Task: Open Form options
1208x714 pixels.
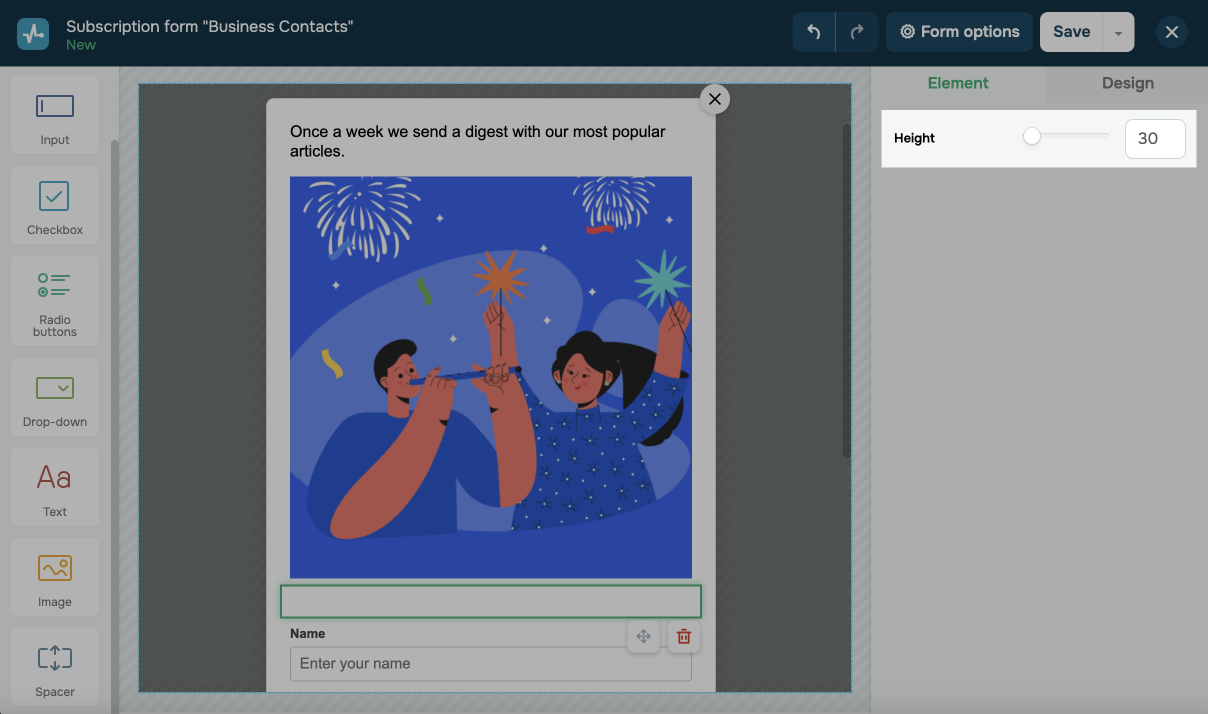Action: click(959, 32)
